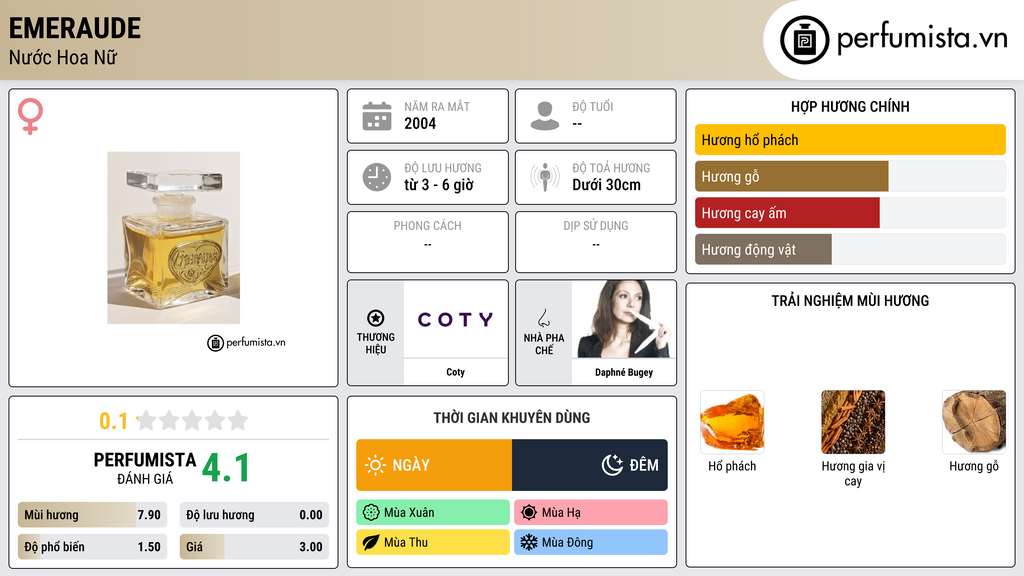The width and height of the screenshot is (1024, 576).
Task: Click the 'từ 3 - 6 giờ' longevity value
Action: 439,185
